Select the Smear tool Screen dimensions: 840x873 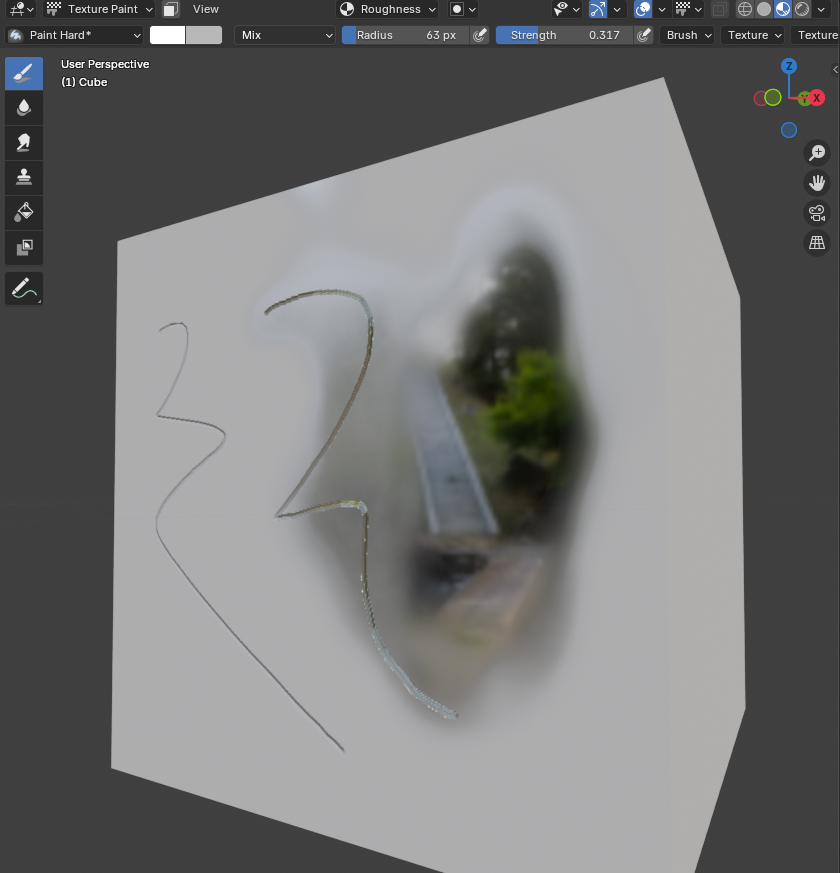[x=24, y=143]
